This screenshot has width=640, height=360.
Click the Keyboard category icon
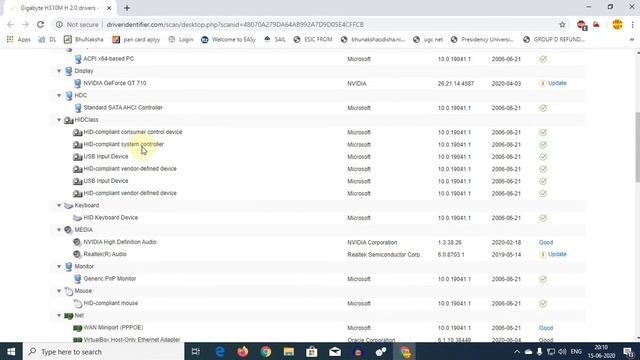[x=69, y=206]
